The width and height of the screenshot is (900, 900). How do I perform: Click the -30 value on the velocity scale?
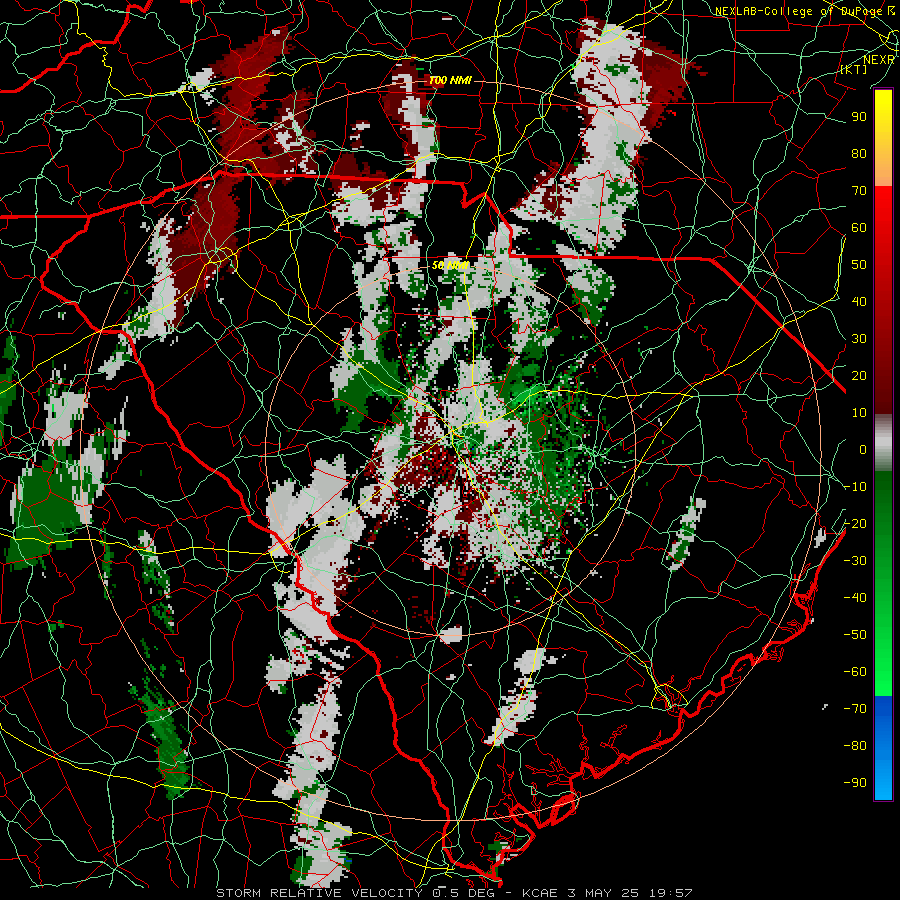point(855,561)
